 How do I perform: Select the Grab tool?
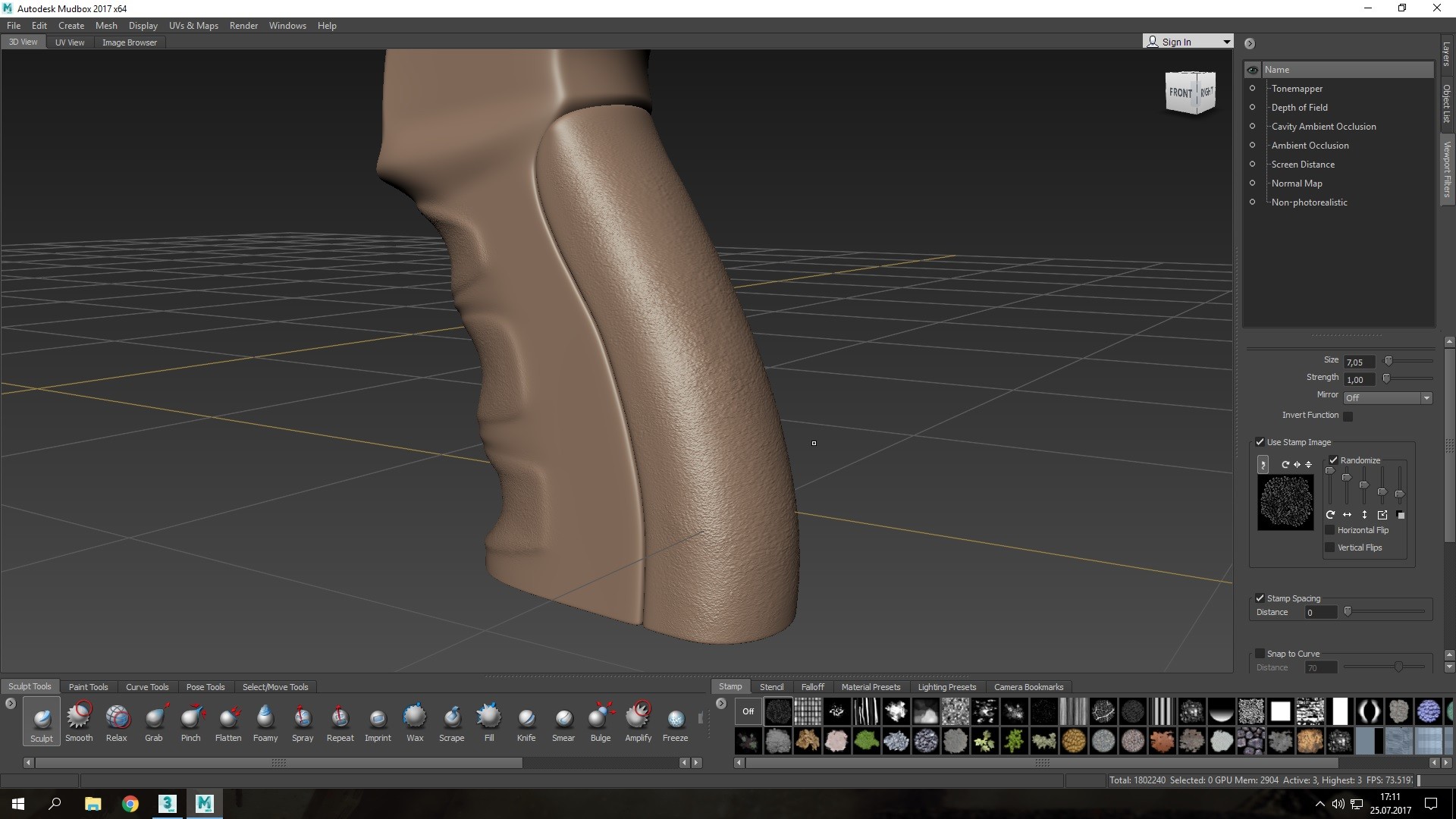tap(154, 721)
